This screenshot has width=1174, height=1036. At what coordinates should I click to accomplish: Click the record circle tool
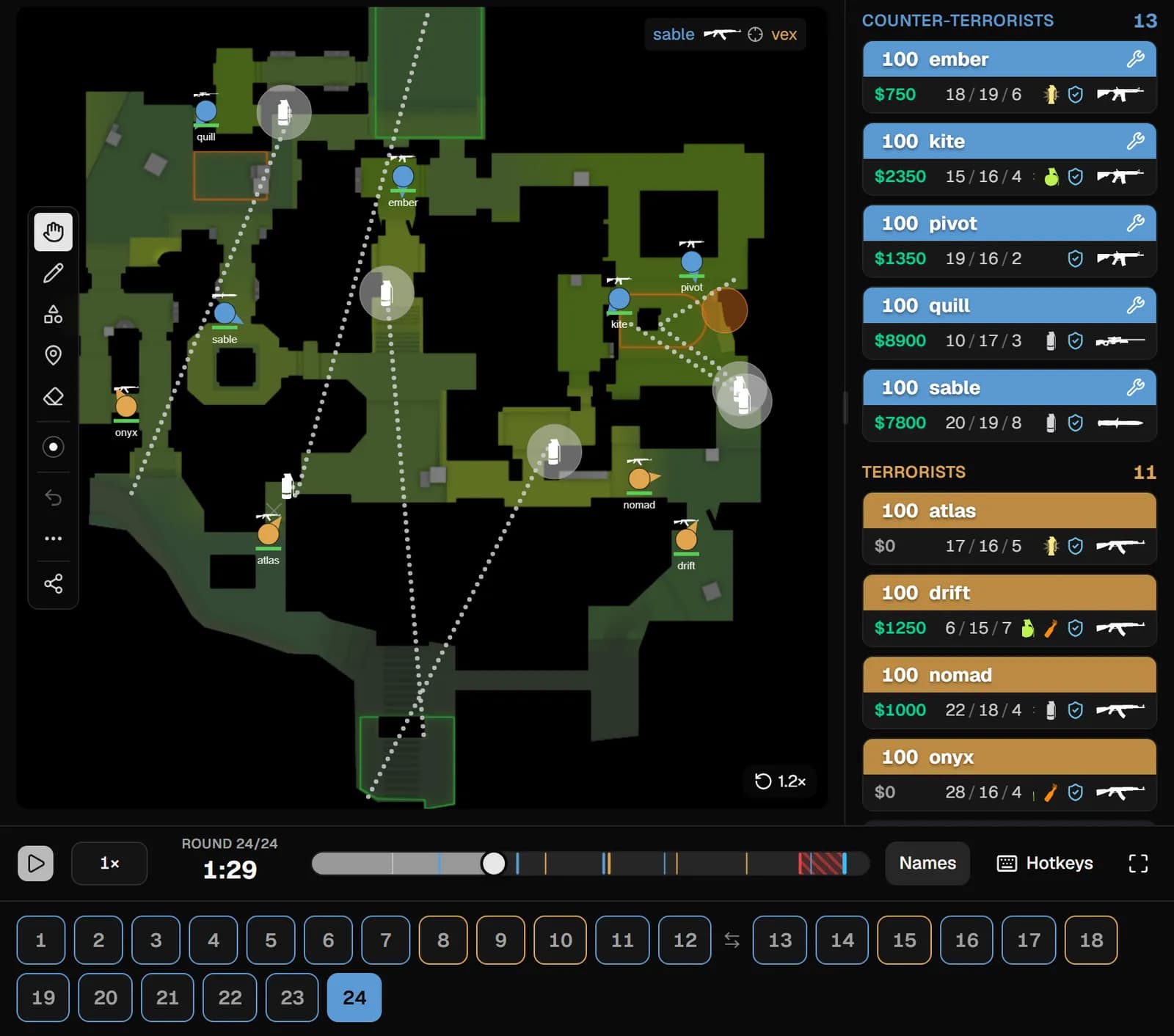(x=53, y=447)
